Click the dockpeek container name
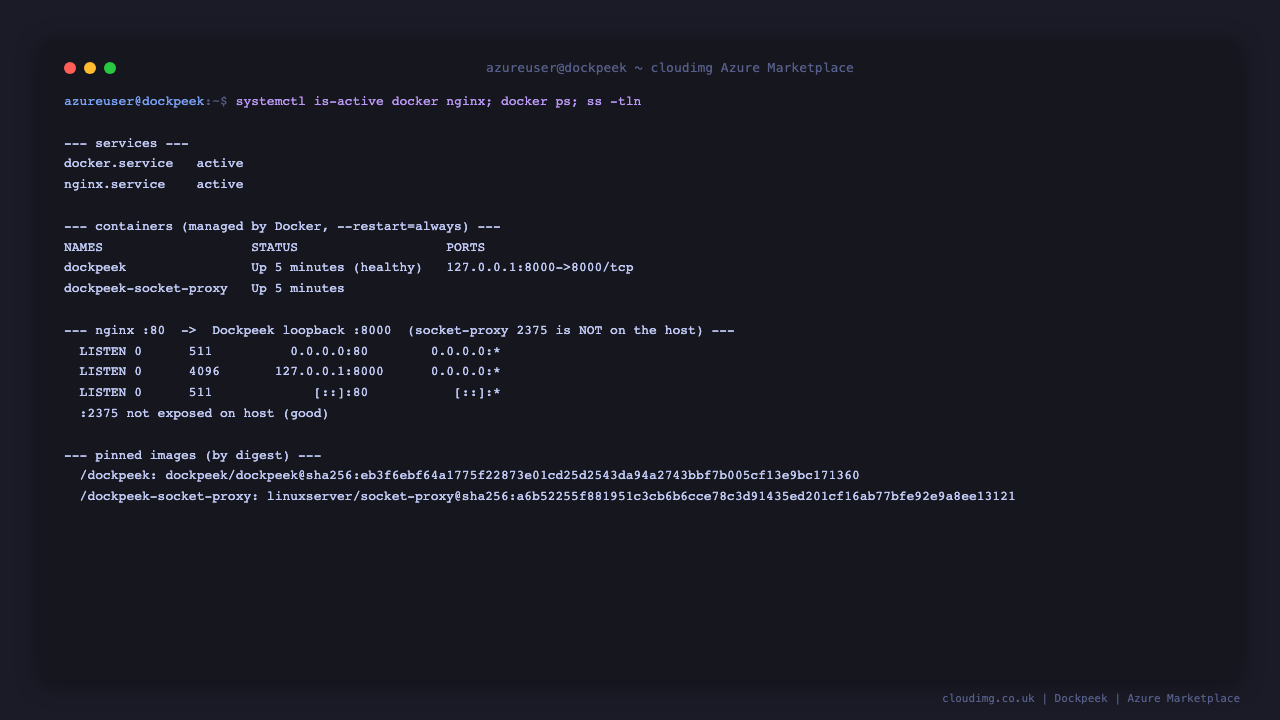 pos(95,268)
